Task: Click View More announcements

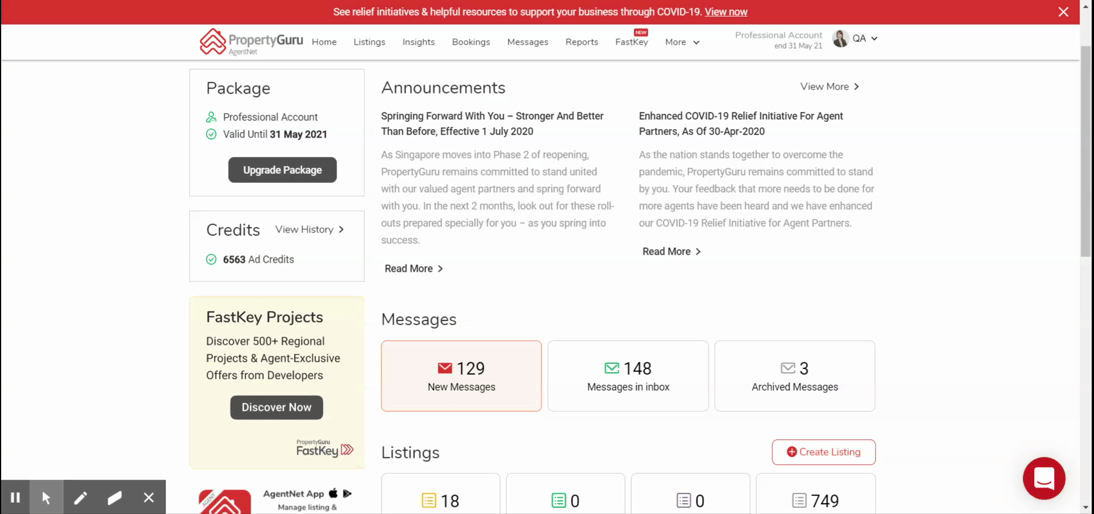Action: [830, 86]
